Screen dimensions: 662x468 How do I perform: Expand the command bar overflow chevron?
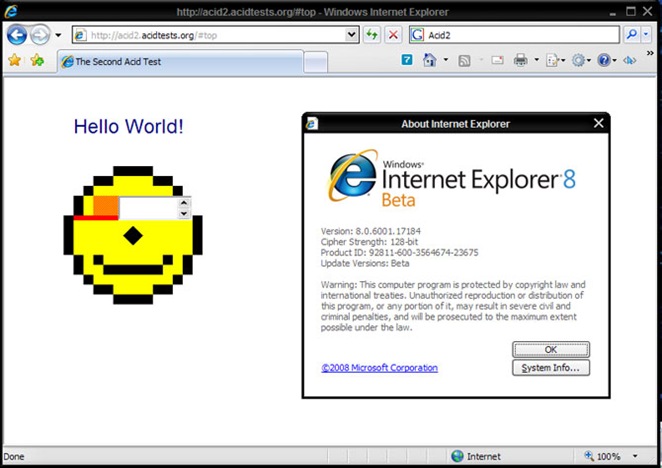click(650, 53)
